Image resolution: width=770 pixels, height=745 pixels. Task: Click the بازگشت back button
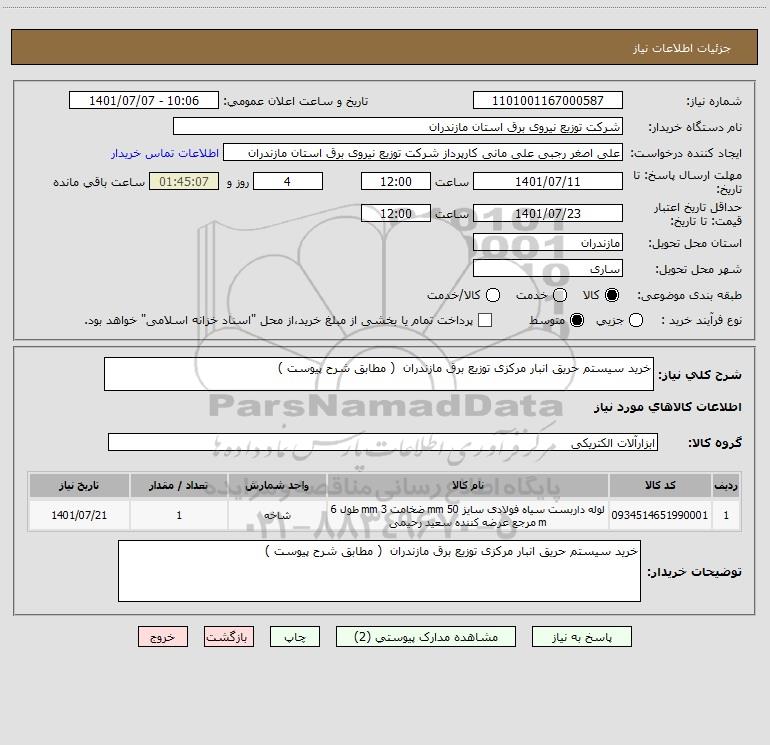[229, 636]
